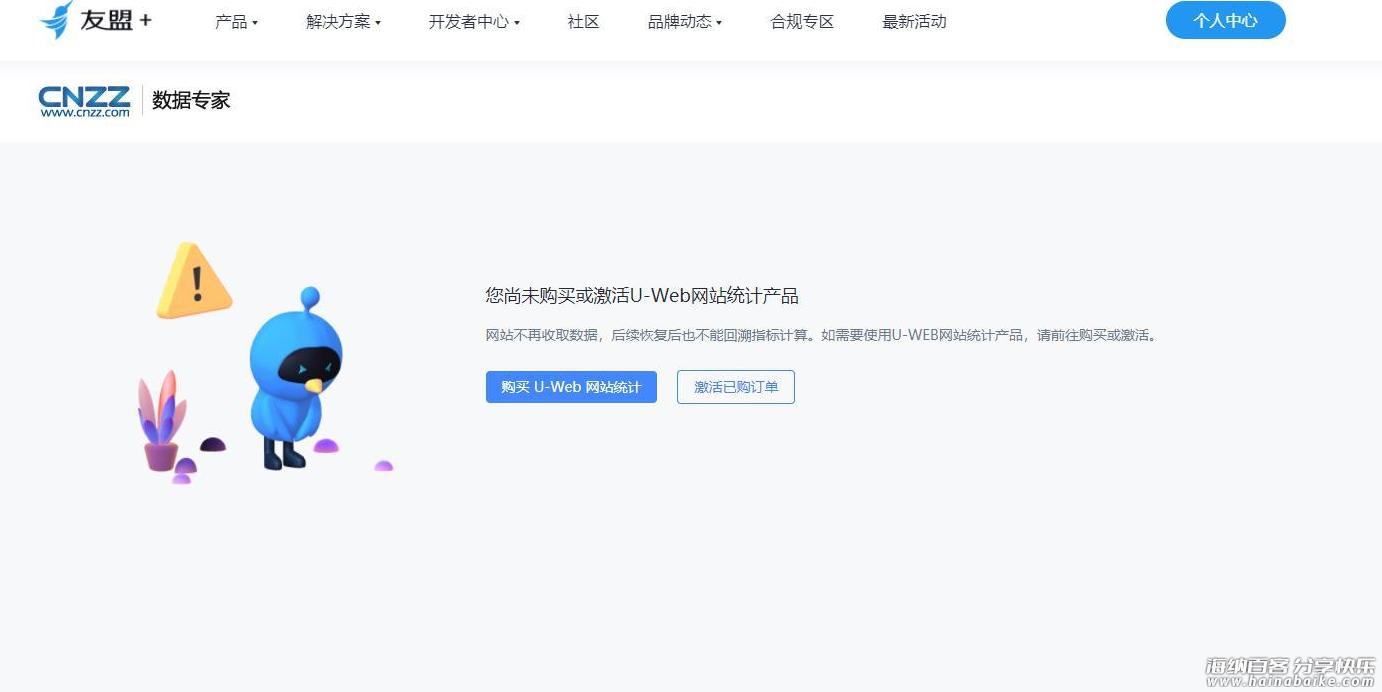1382x692 pixels.
Task: Open the 开发者中心 dropdown
Action: [474, 22]
